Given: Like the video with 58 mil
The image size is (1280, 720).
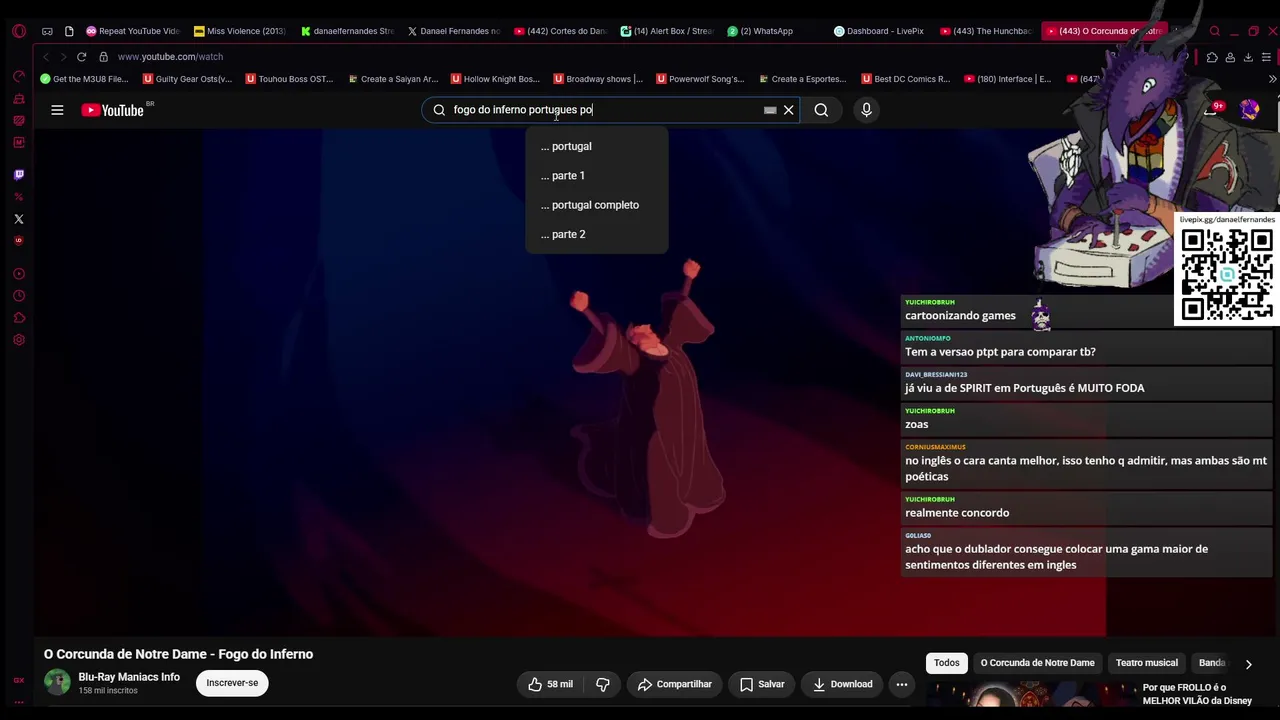Looking at the screenshot, I should pyautogui.click(x=550, y=684).
